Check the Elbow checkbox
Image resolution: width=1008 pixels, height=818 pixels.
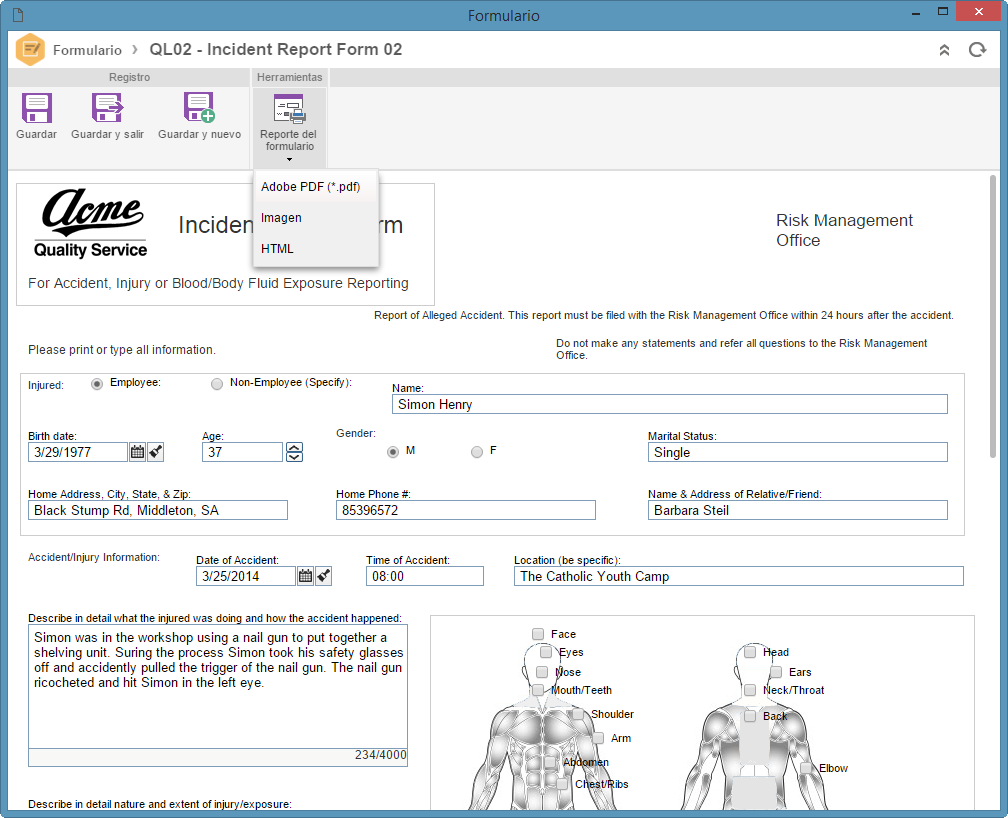pyautogui.click(x=806, y=768)
